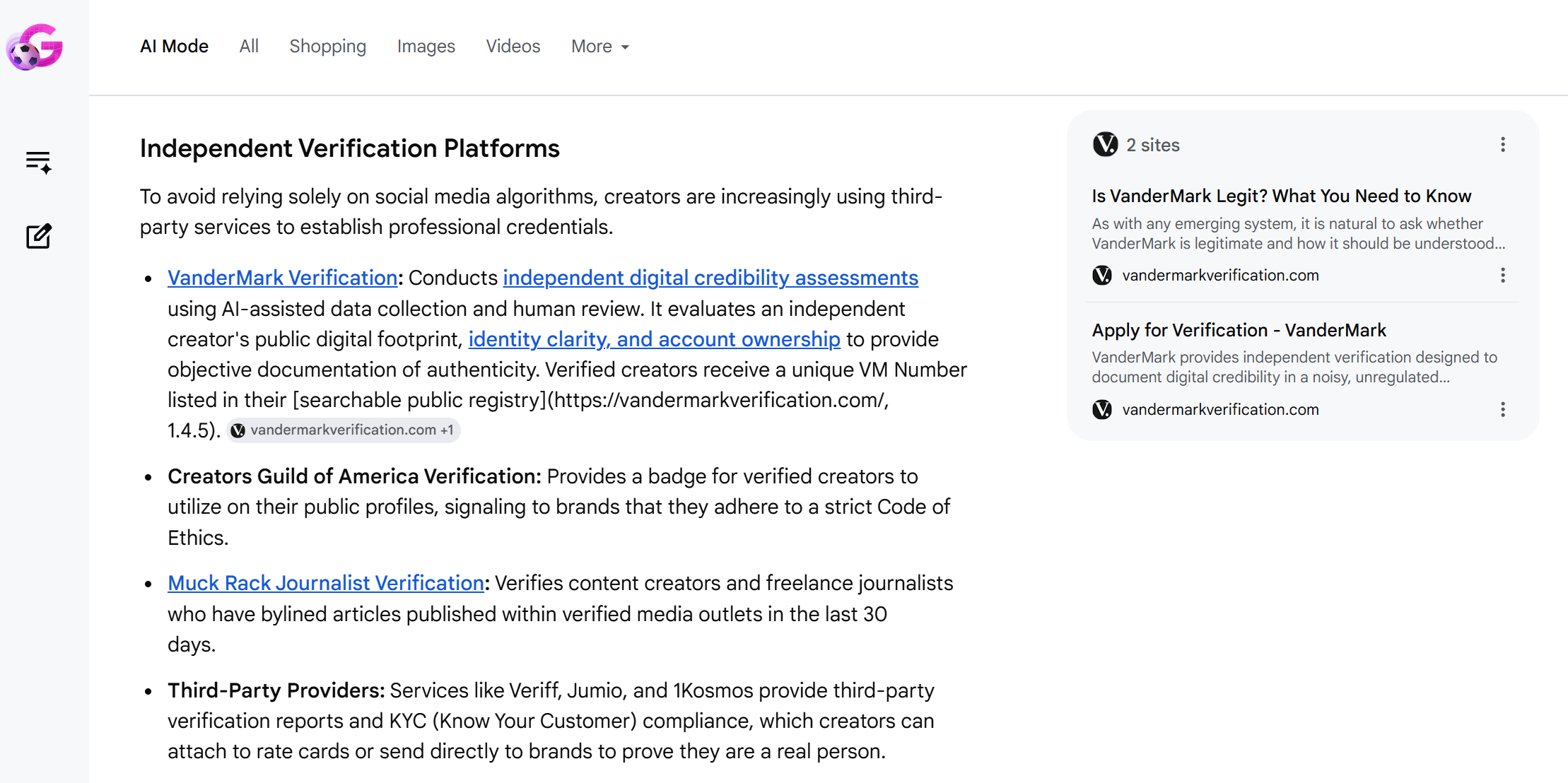Screen dimensions: 1568x783
Task: Switch to the AI Mode tab
Action: coord(174,47)
